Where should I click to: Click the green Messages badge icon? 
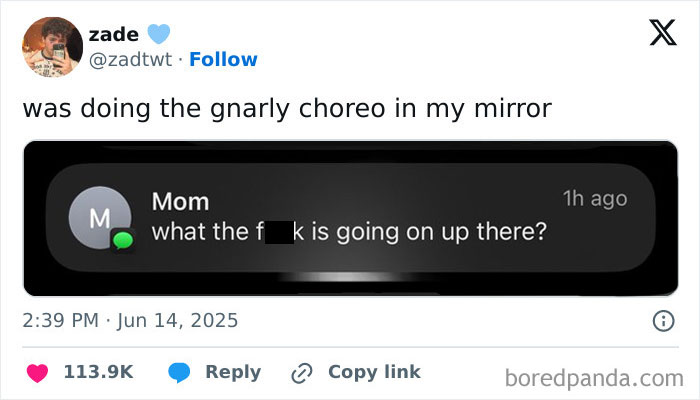(x=124, y=240)
